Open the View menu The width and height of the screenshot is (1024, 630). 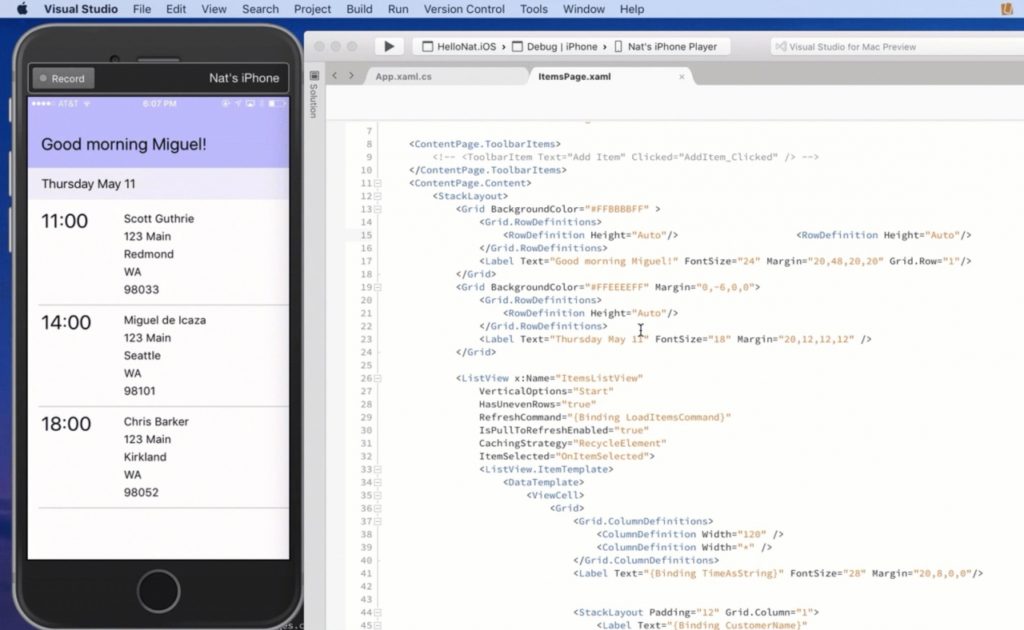(x=214, y=9)
